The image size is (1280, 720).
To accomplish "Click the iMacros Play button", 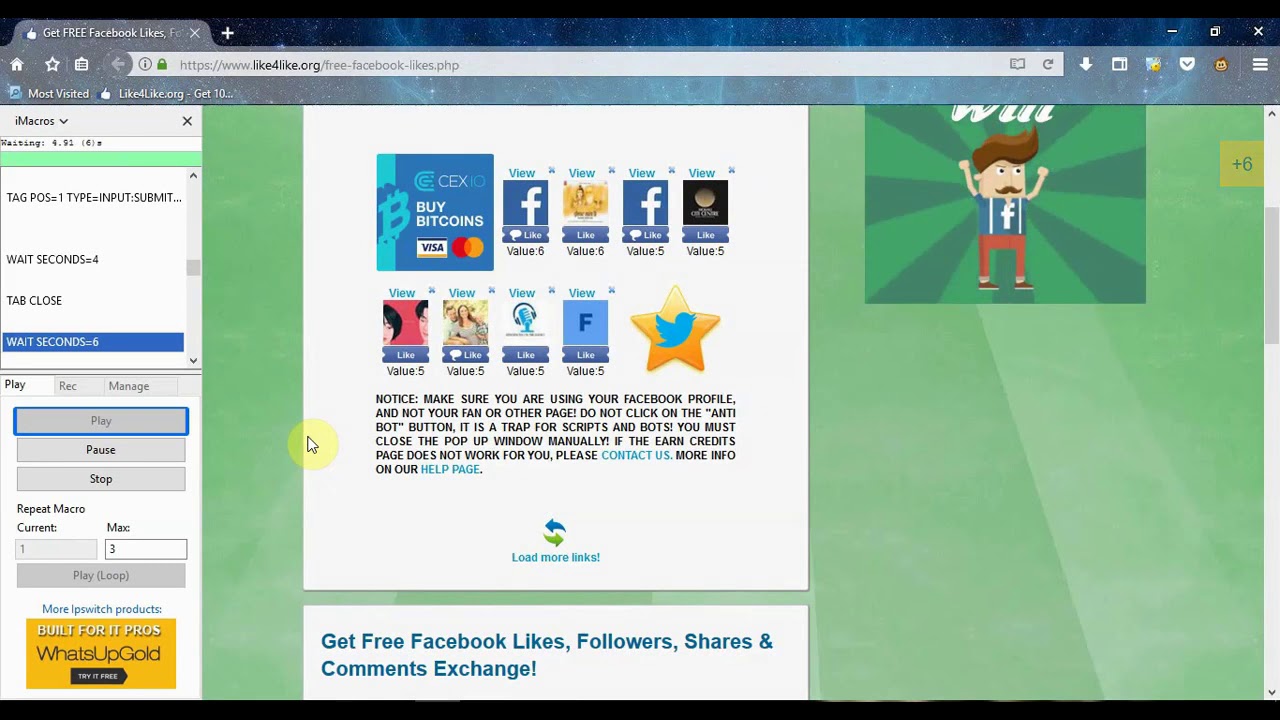I will (101, 421).
